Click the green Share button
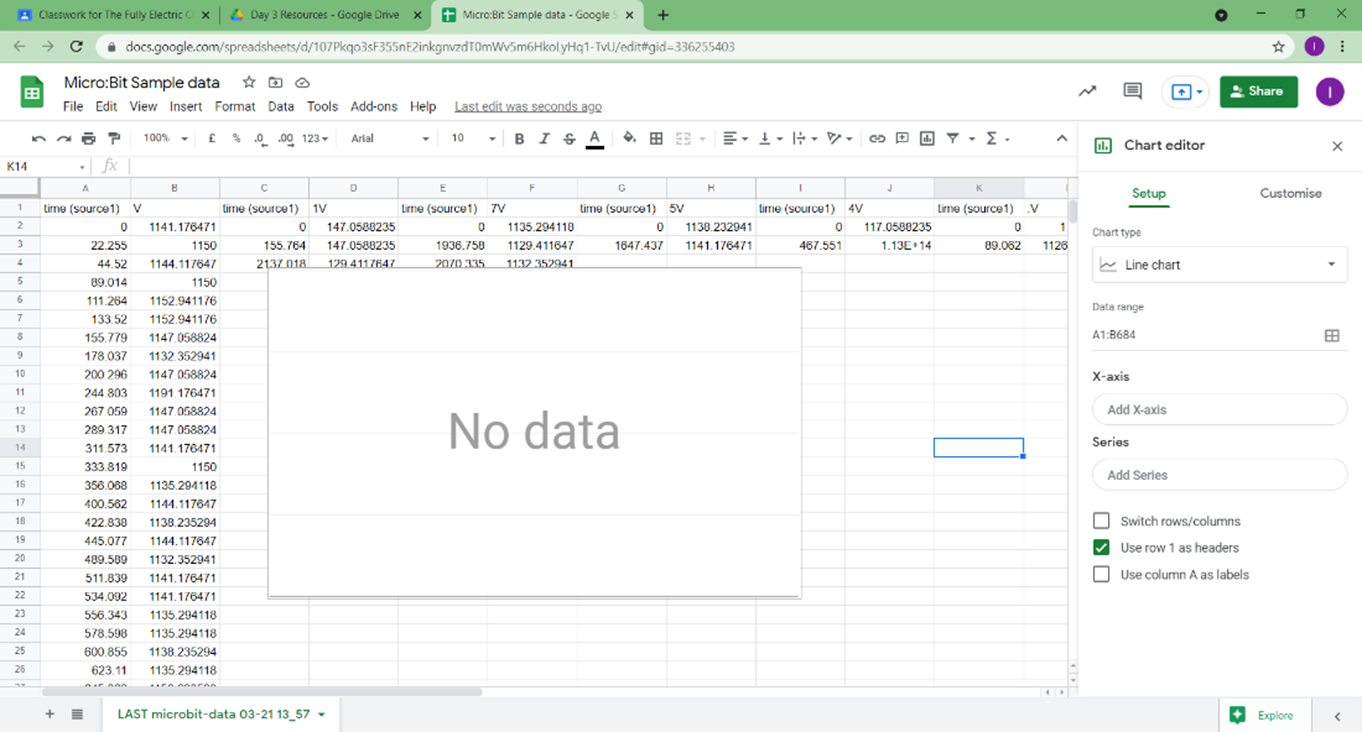The height and width of the screenshot is (732, 1362). click(1258, 91)
